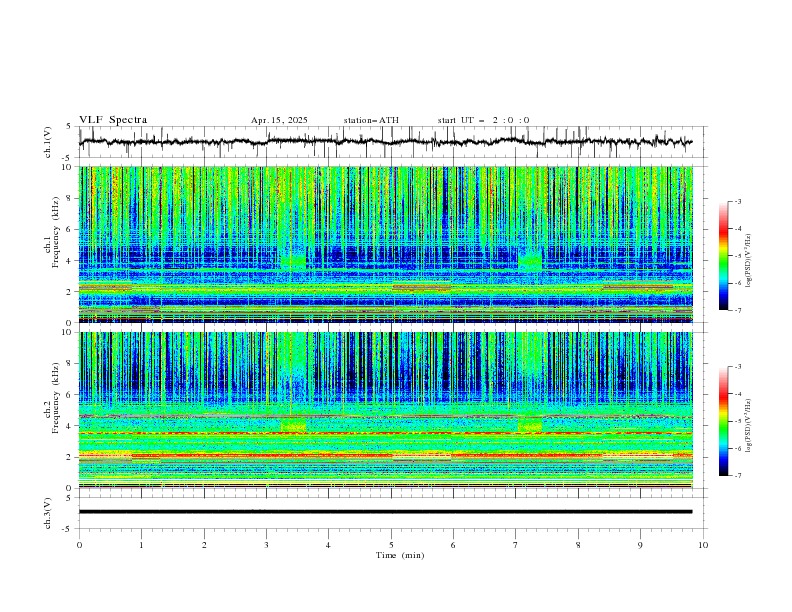The width and height of the screenshot is (792, 612).
Task: Click the 'ch.1(V)' waveform axis label
Action: (x=48, y=142)
